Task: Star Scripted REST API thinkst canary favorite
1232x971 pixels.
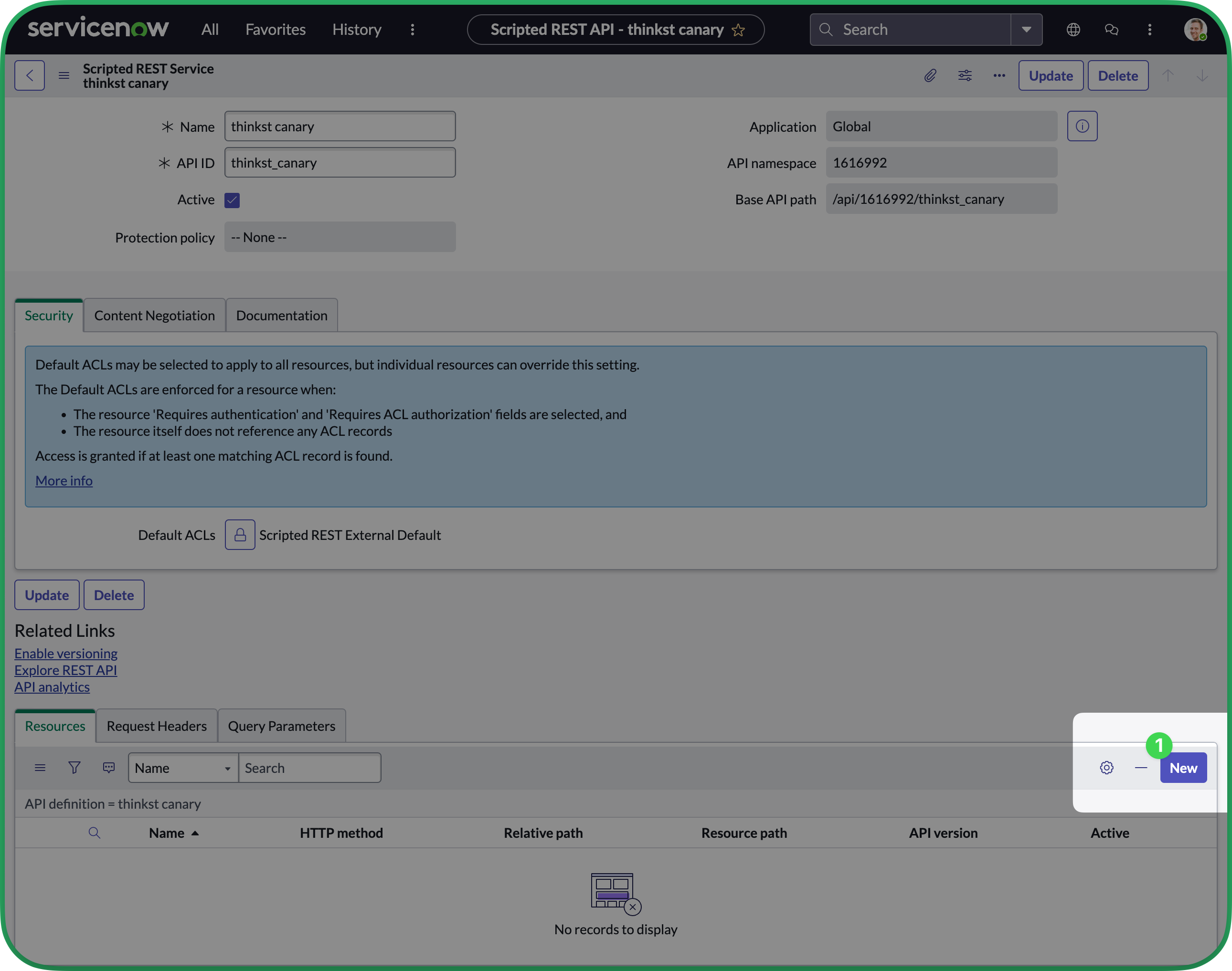Action: point(738,30)
